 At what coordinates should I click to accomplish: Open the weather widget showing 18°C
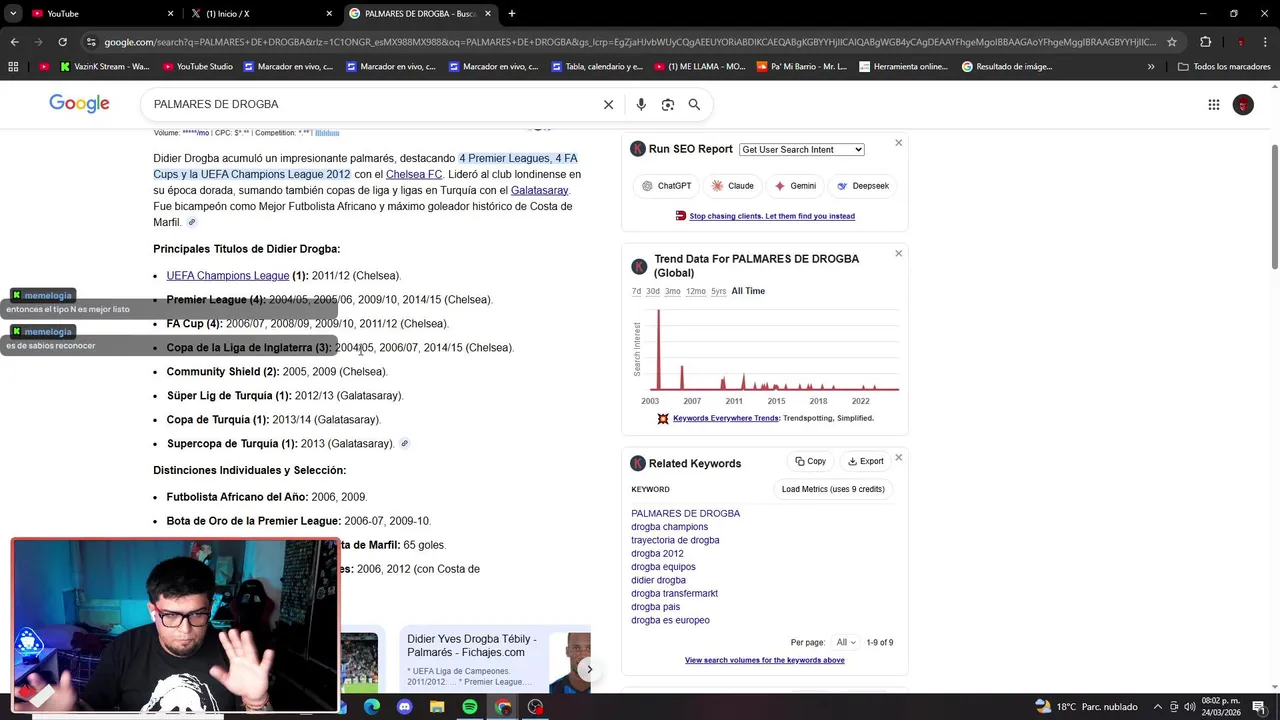click(x=1087, y=707)
